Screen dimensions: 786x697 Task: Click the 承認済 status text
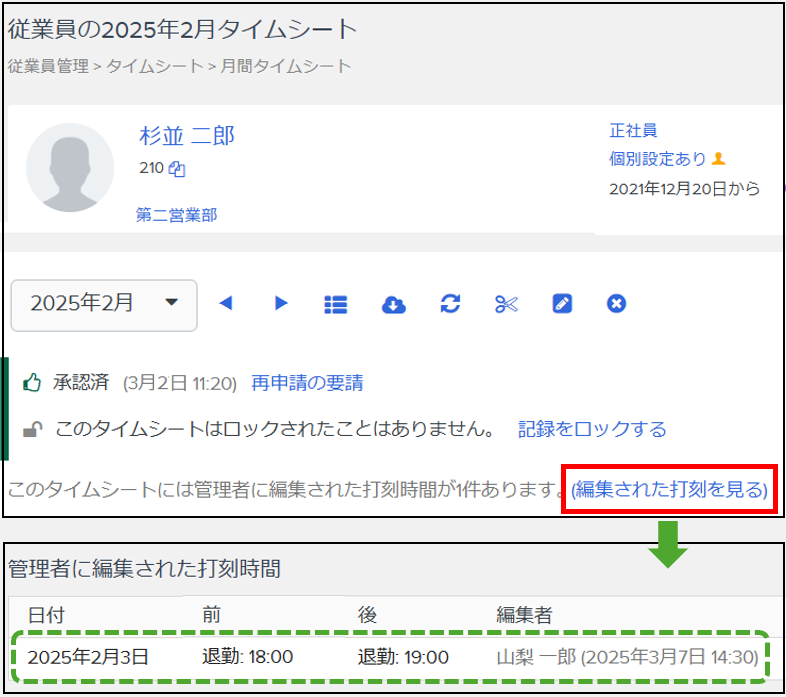point(81,383)
